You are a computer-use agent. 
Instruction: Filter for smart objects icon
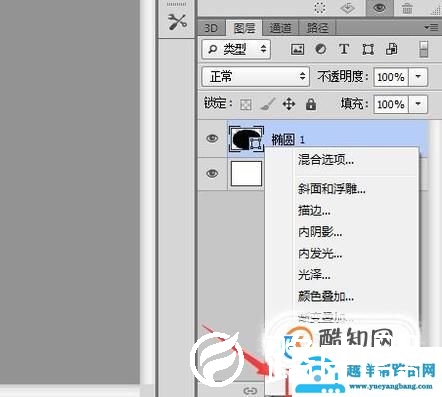(x=391, y=49)
